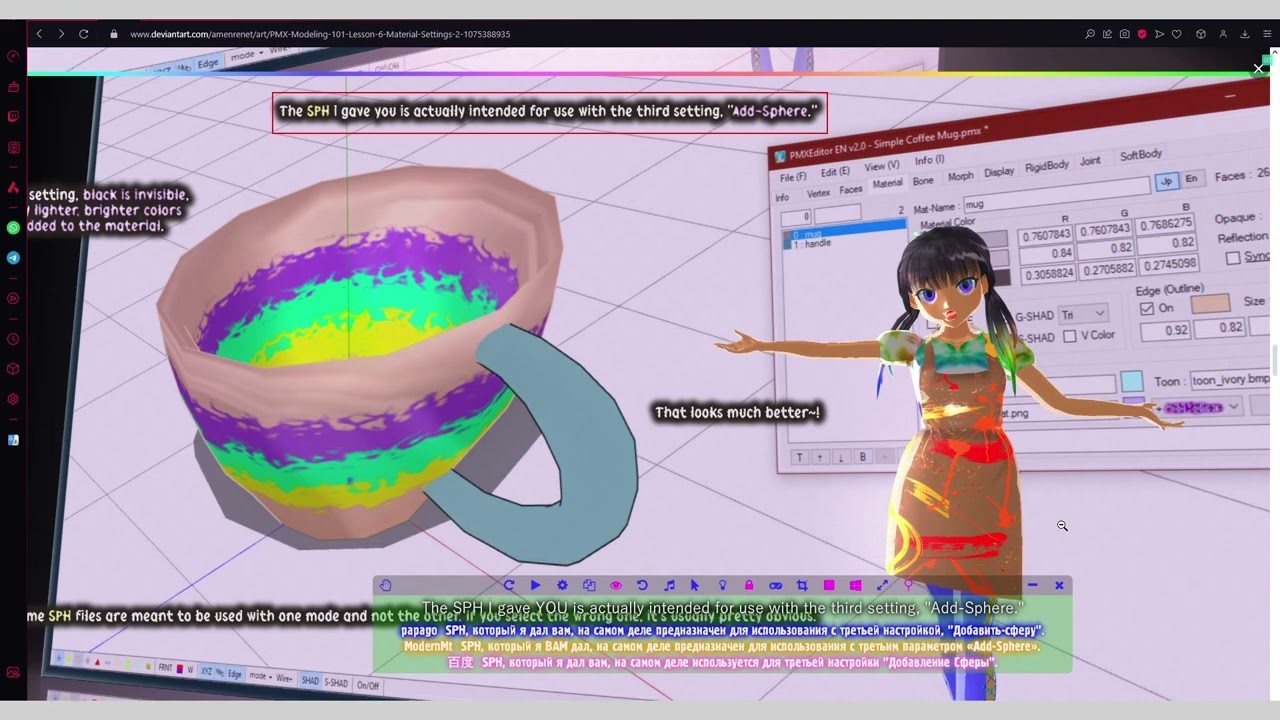Click the lightbulb icon on translator toolbar
This screenshot has height=720, width=1280.
722,586
